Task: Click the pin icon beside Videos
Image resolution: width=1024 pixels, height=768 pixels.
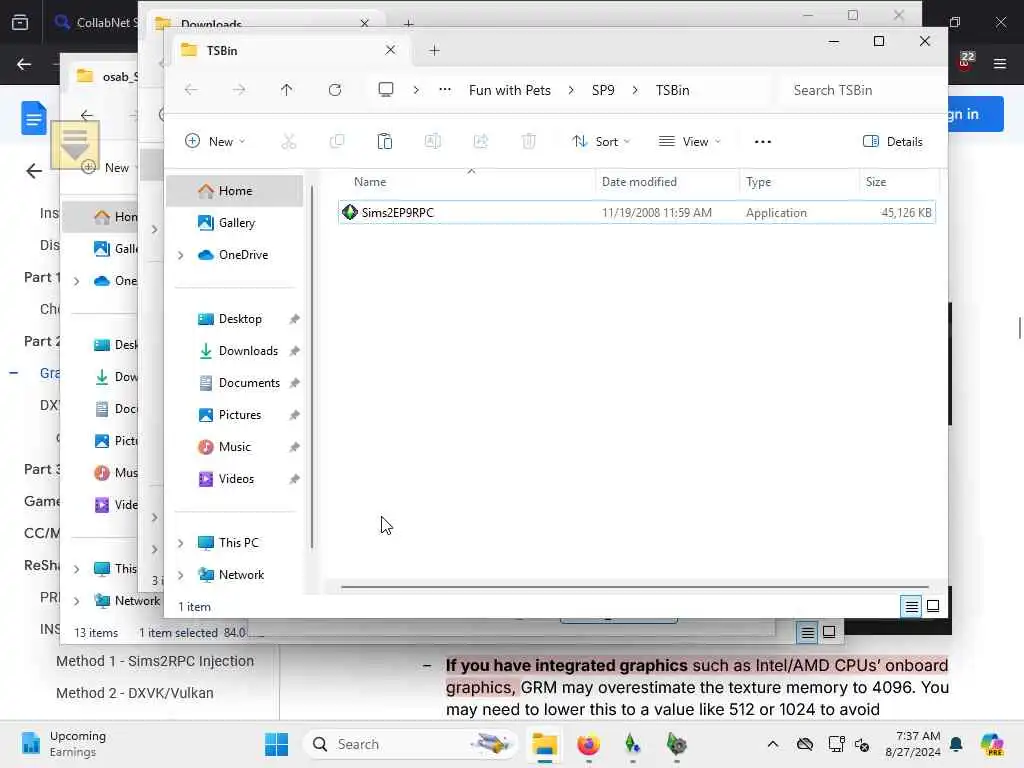Action: [295, 479]
